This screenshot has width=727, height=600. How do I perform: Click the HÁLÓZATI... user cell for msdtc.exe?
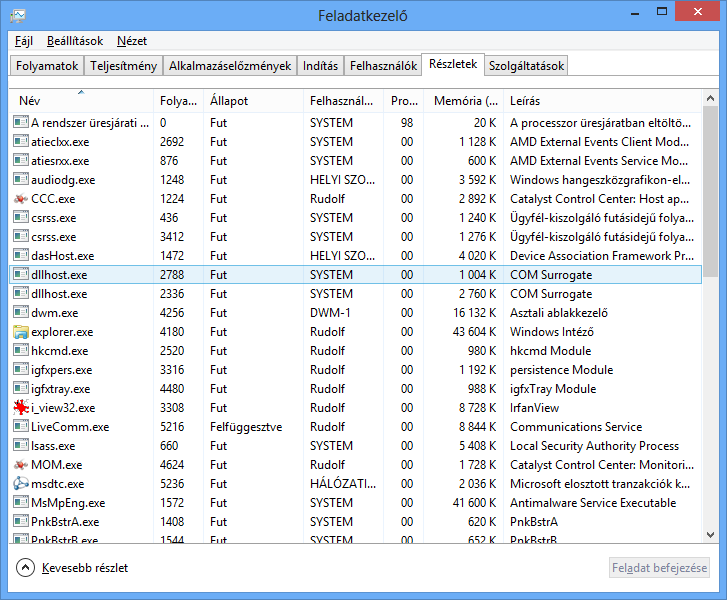[x=343, y=484]
